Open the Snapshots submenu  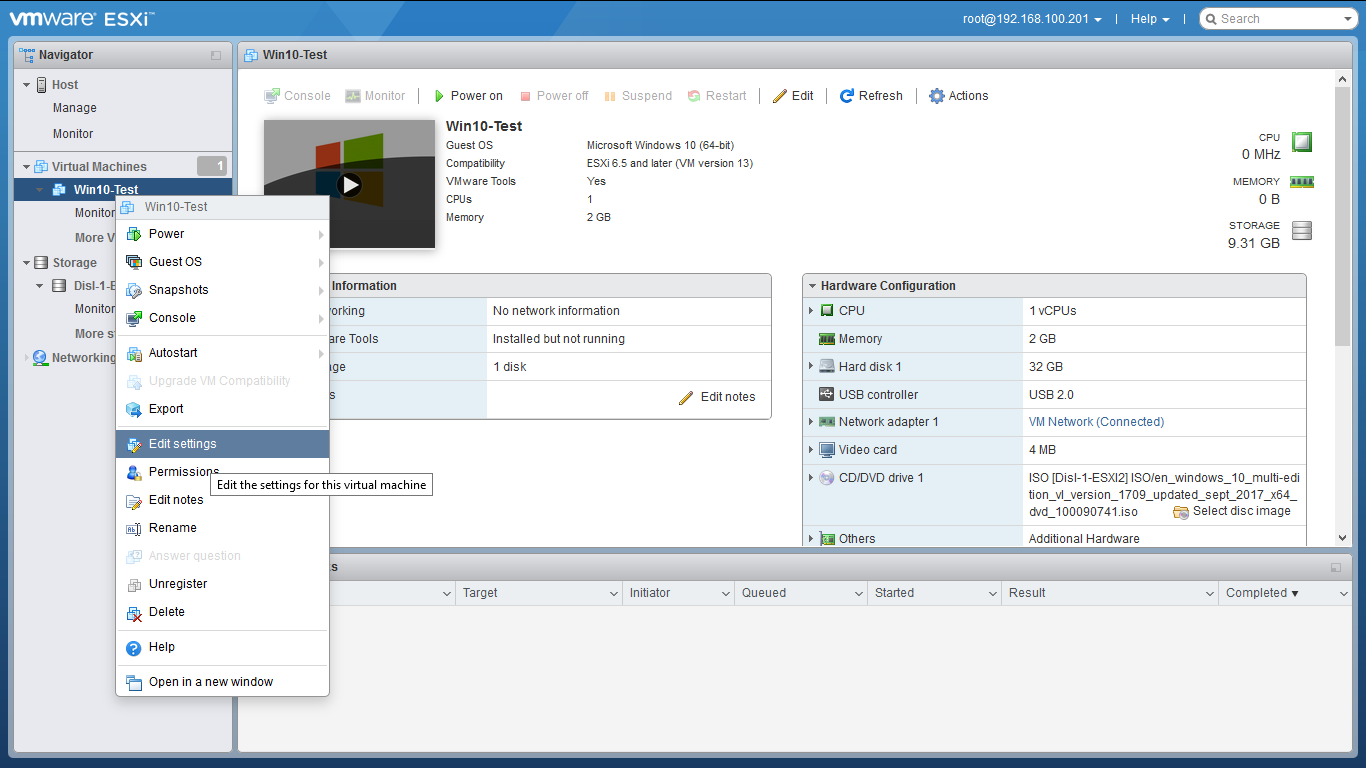(x=178, y=290)
